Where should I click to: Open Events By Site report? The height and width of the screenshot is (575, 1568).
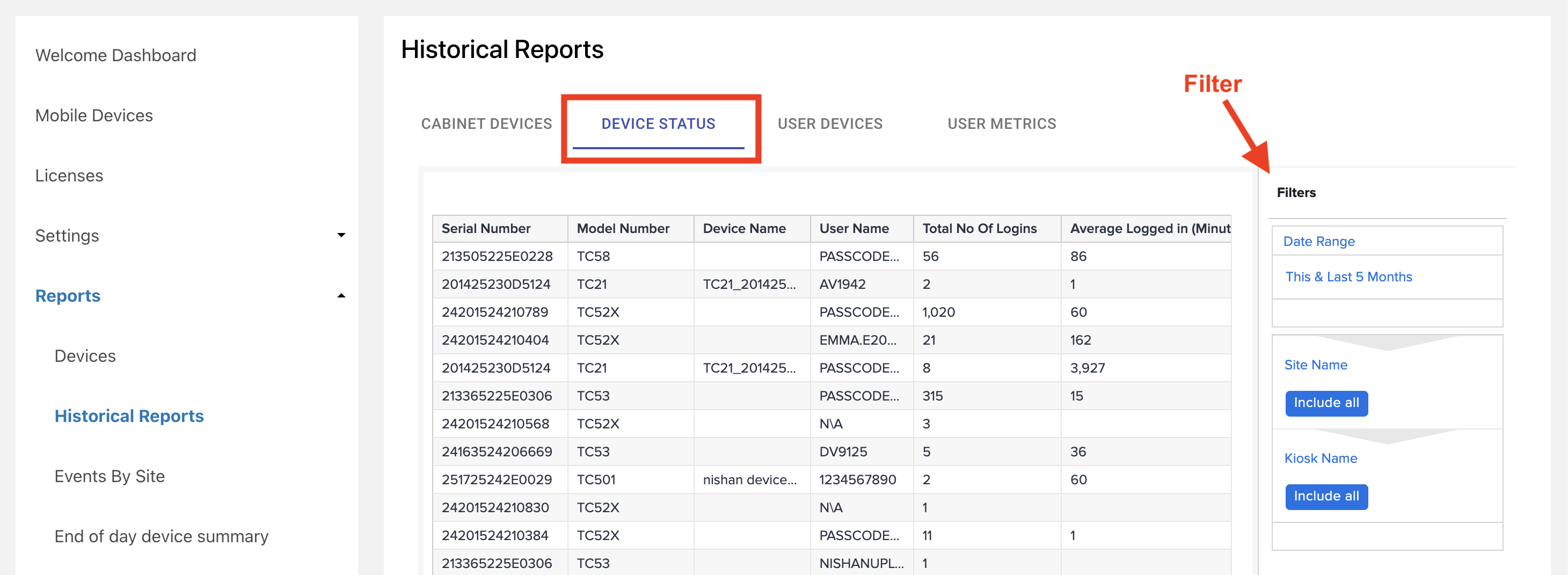pos(110,476)
